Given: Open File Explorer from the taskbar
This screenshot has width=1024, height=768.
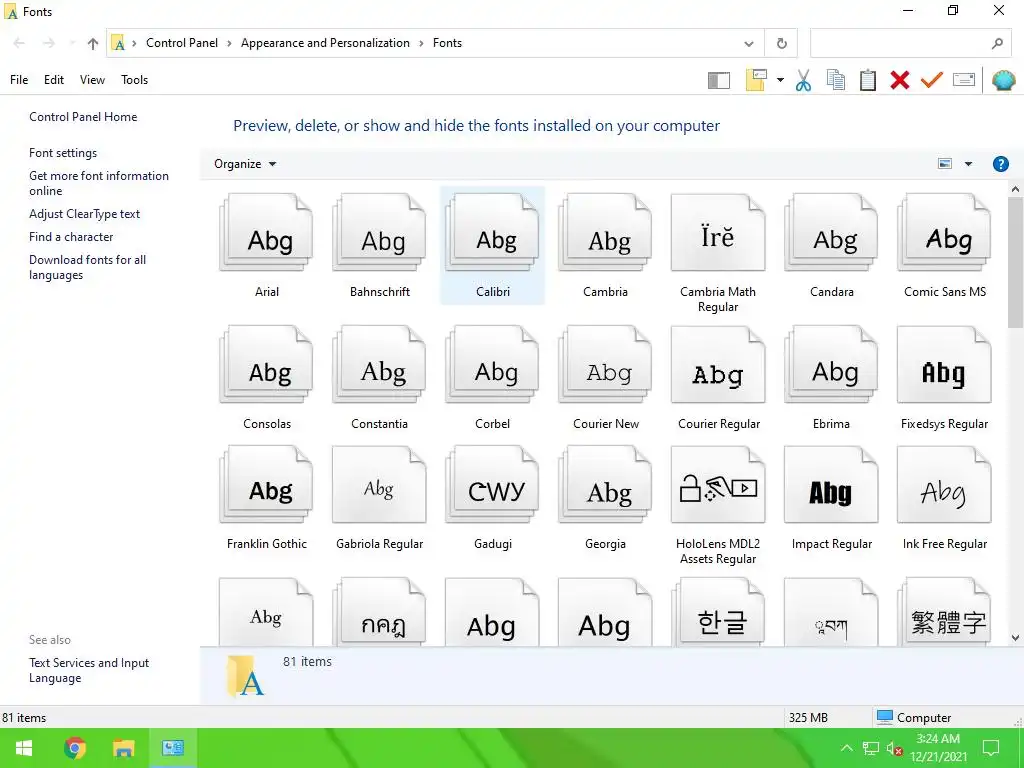Looking at the screenshot, I should (x=123, y=748).
